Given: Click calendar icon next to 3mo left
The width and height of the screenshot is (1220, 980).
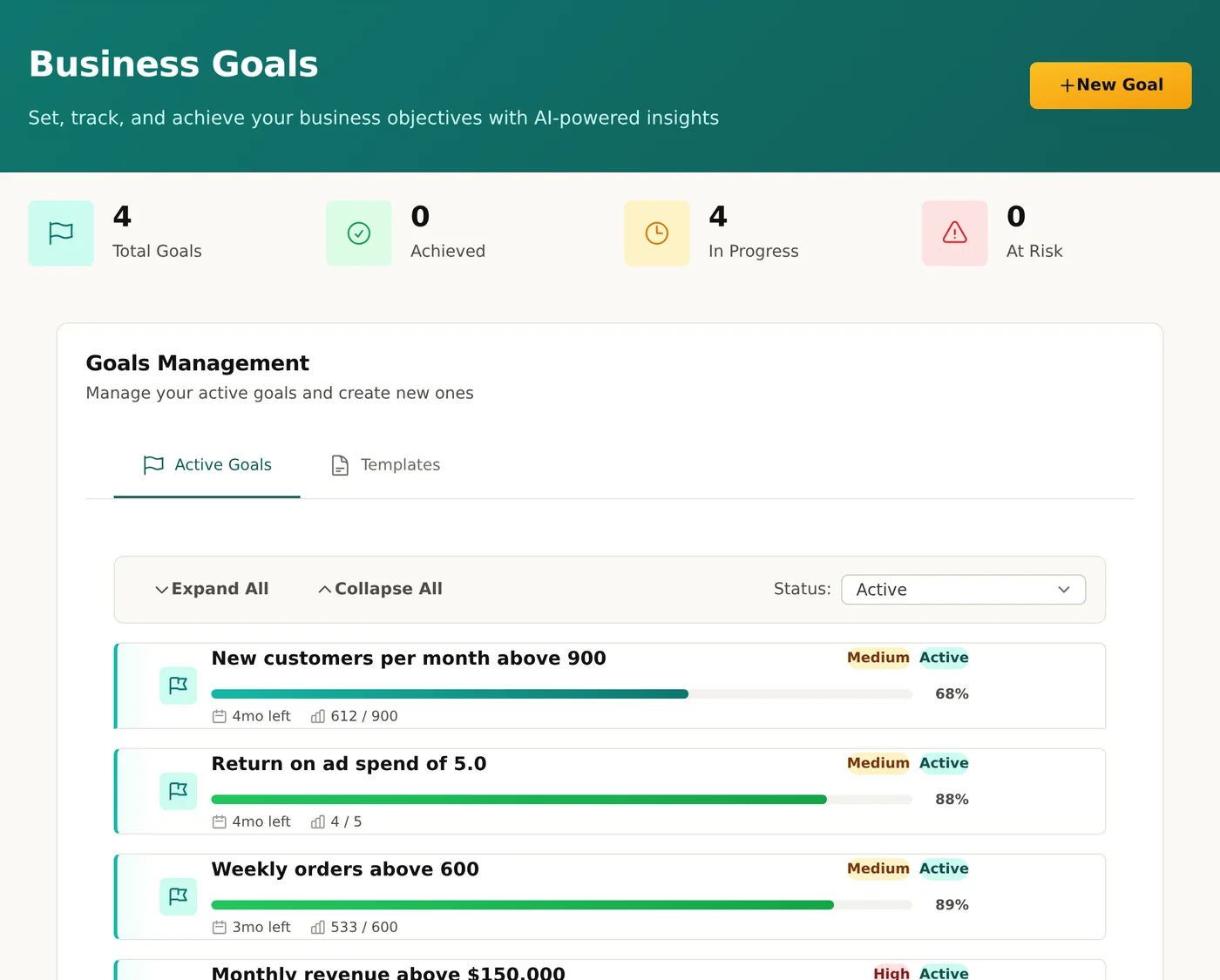Looking at the screenshot, I should 220,927.
